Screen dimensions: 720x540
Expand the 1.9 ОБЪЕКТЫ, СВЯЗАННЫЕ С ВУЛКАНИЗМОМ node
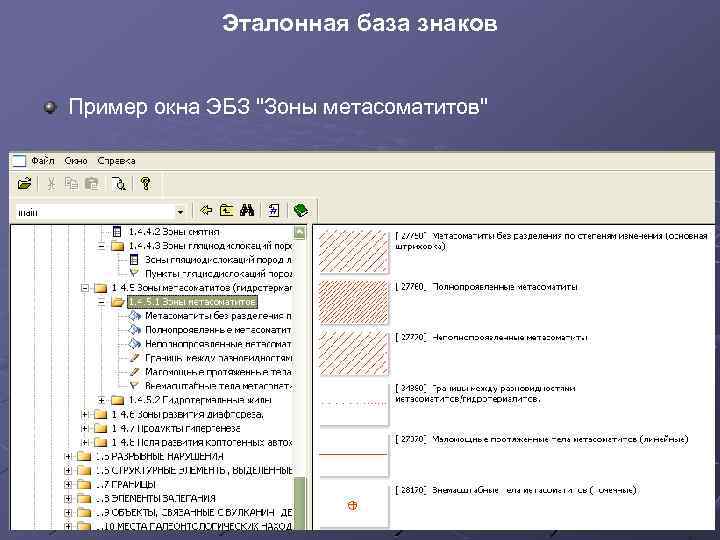pyautogui.click(x=68, y=512)
